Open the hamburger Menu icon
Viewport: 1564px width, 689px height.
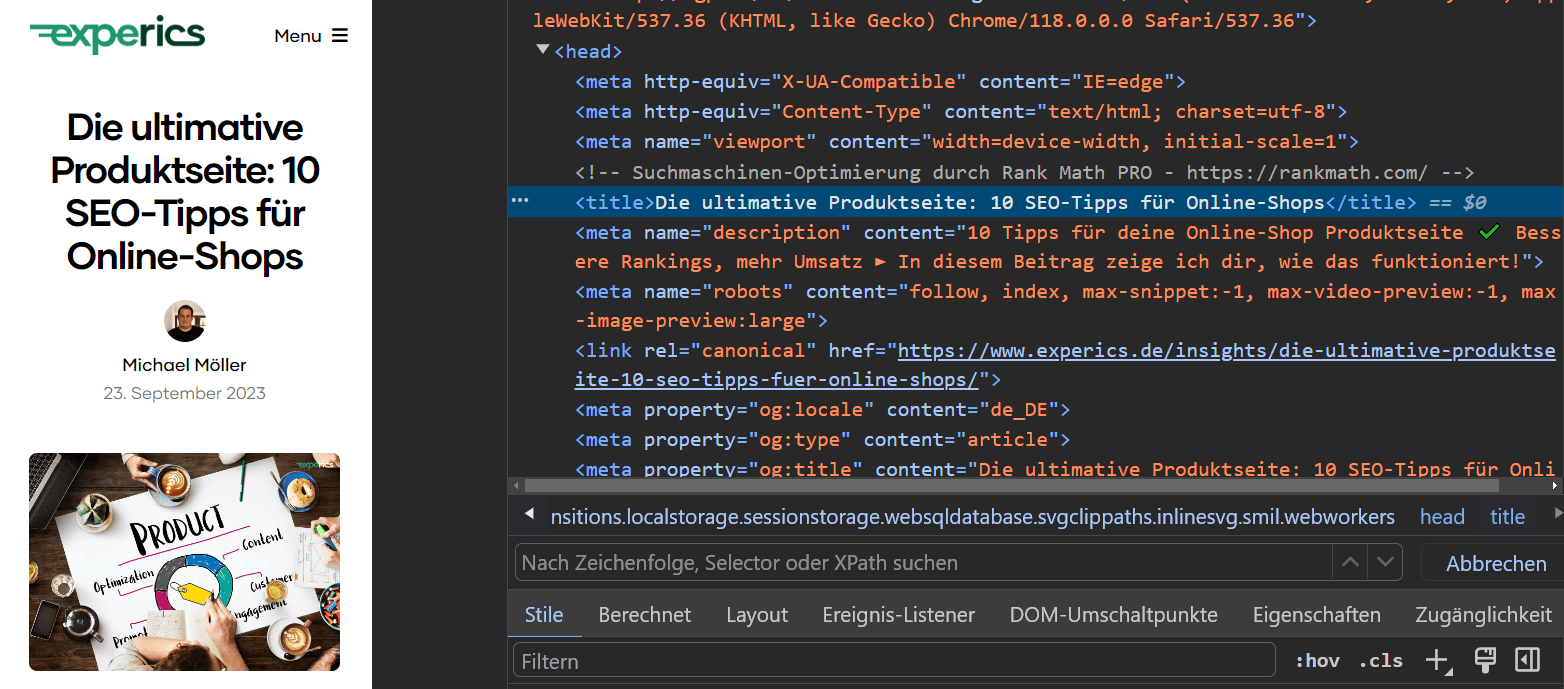339,34
